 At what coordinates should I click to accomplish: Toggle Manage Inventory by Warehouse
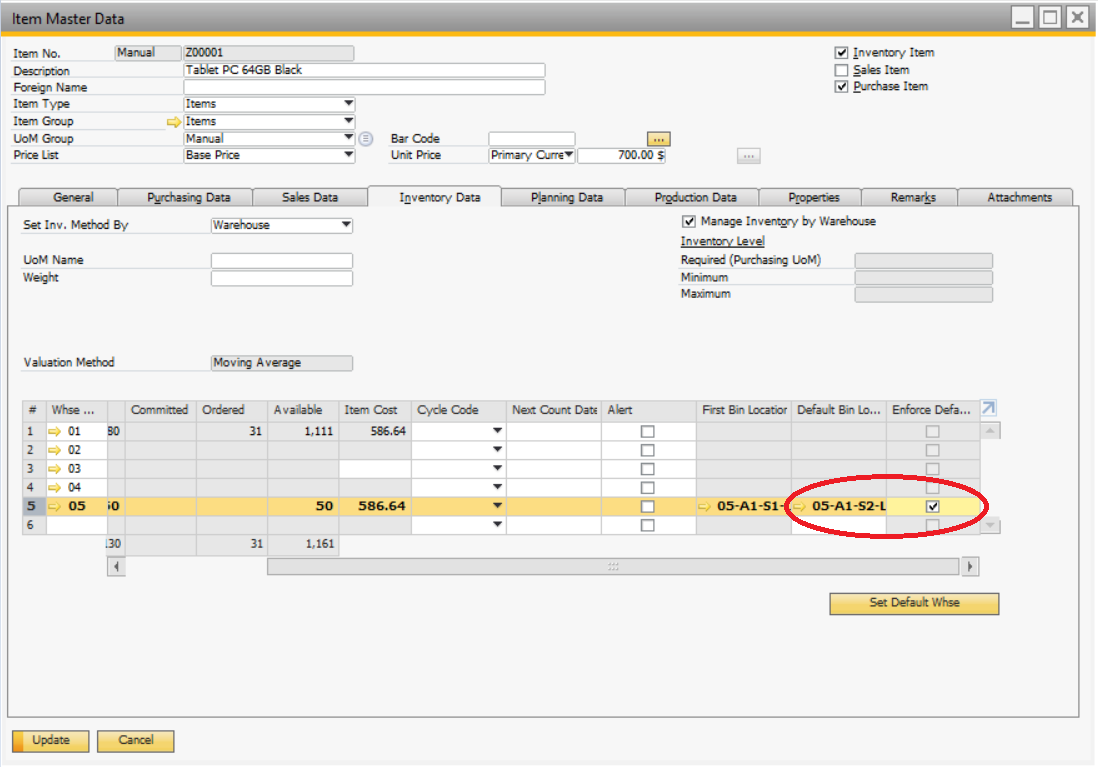pyautogui.click(x=689, y=221)
